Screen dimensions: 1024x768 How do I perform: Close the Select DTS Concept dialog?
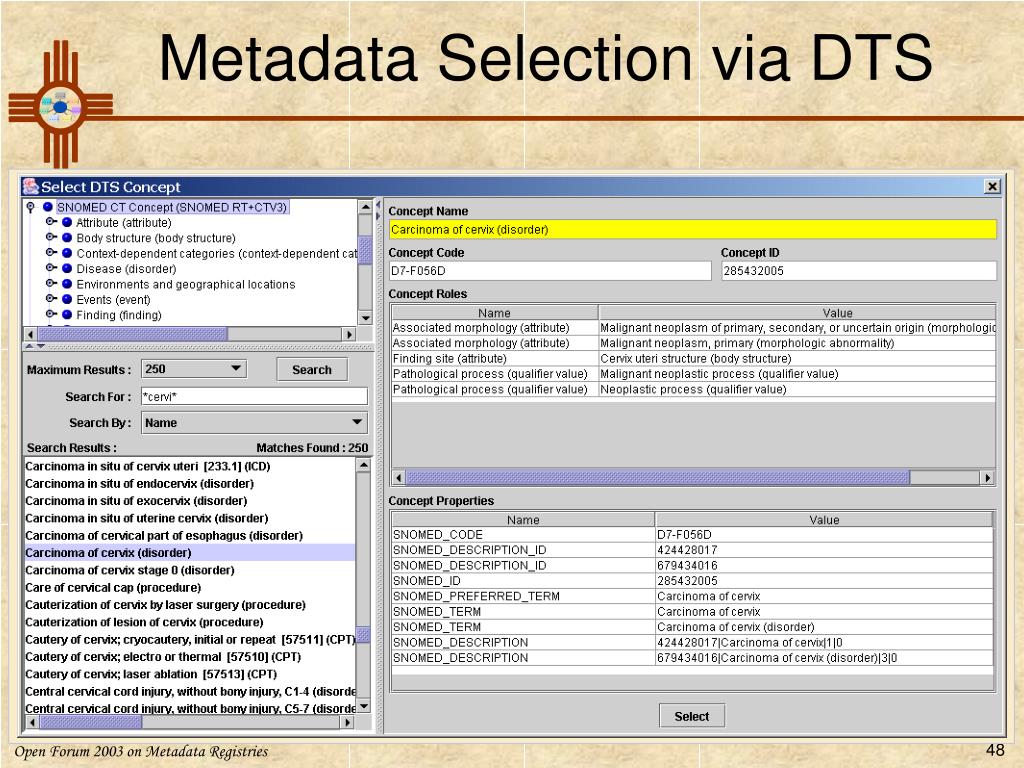click(x=992, y=187)
